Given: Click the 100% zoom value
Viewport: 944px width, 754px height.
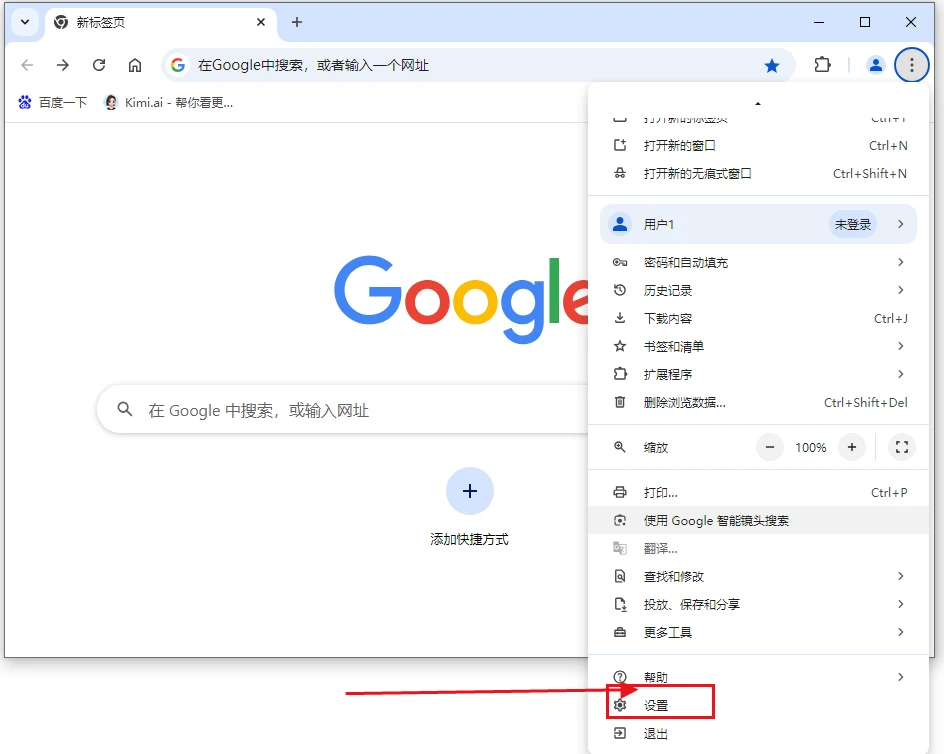Looking at the screenshot, I should 810,447.
